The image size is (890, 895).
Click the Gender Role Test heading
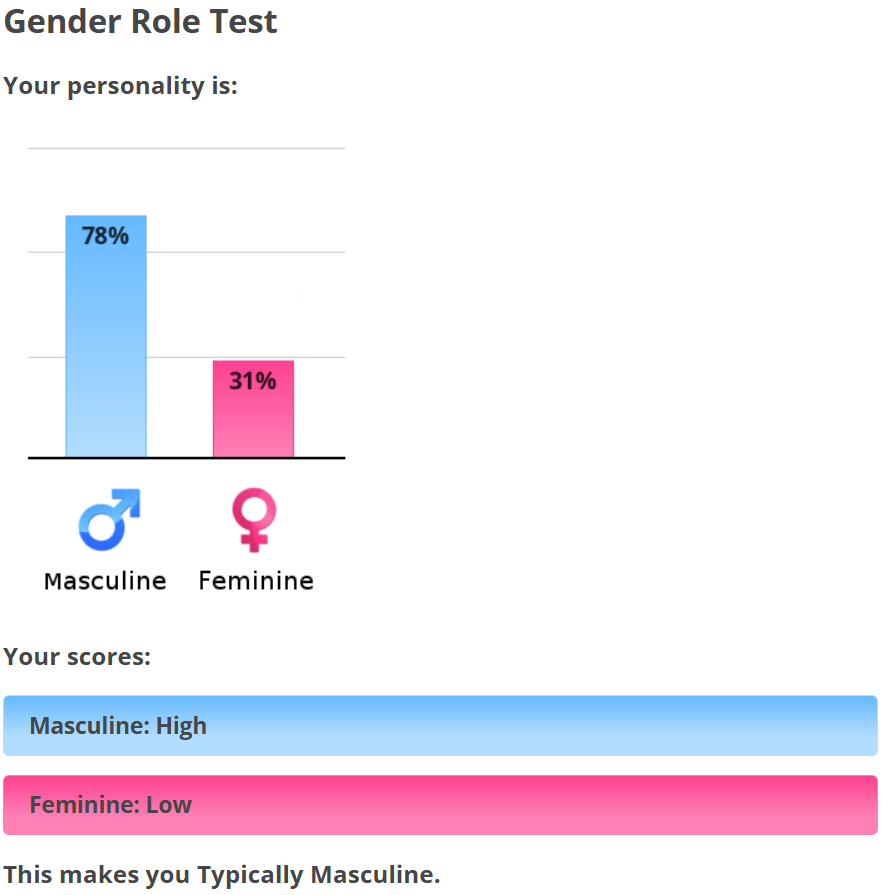pyautogui.click(x=140, y=22)
